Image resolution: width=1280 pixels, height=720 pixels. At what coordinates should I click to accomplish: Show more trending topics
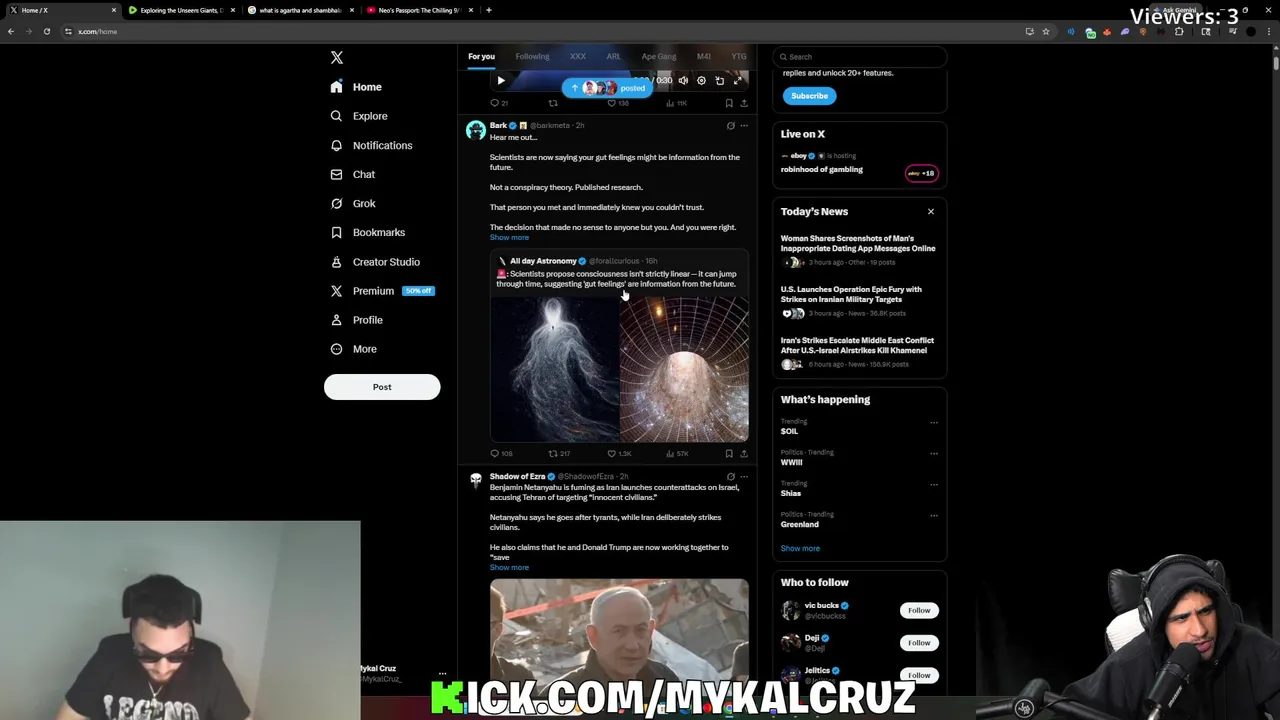(800, 548)
